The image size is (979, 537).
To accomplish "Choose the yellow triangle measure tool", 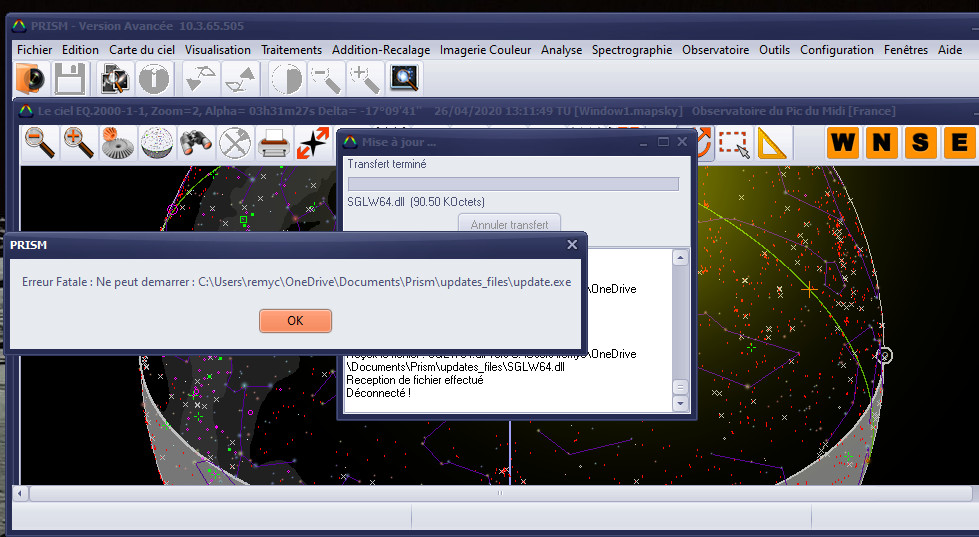I will [x=772, y=144].
